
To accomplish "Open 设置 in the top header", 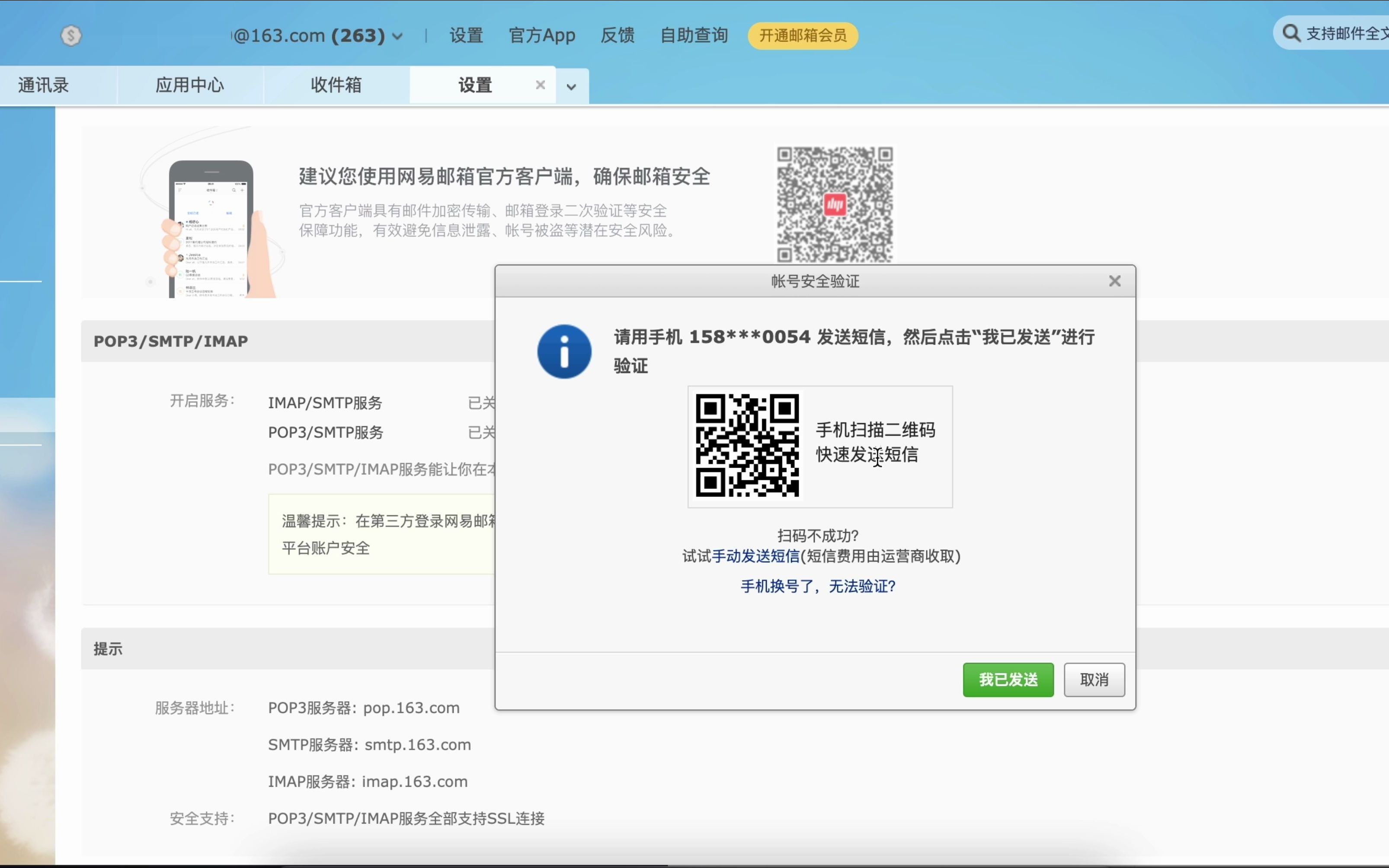I will pyautogui.click(x=466, y=35).
